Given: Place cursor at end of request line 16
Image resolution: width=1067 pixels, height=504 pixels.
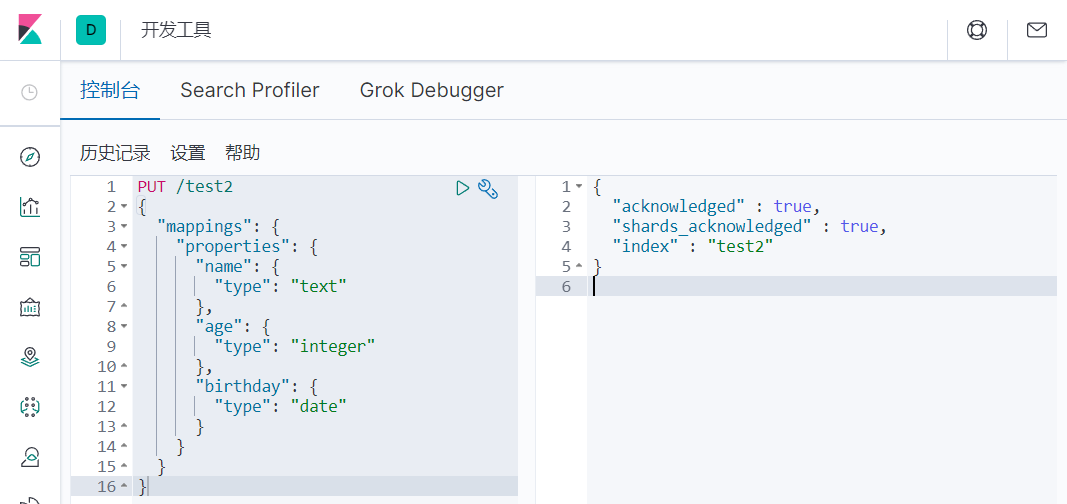Looking at the screenshot, I should tap(148, 487).
